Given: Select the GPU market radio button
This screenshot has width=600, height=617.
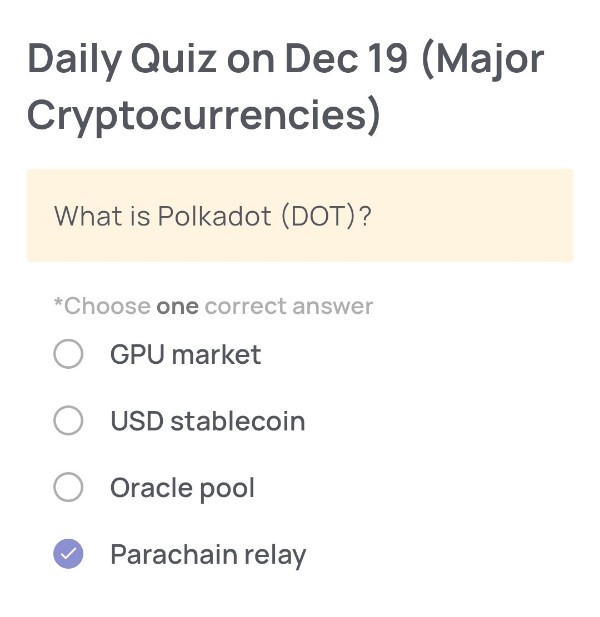Looking at the screenshot, I should (x=68, y=355).
